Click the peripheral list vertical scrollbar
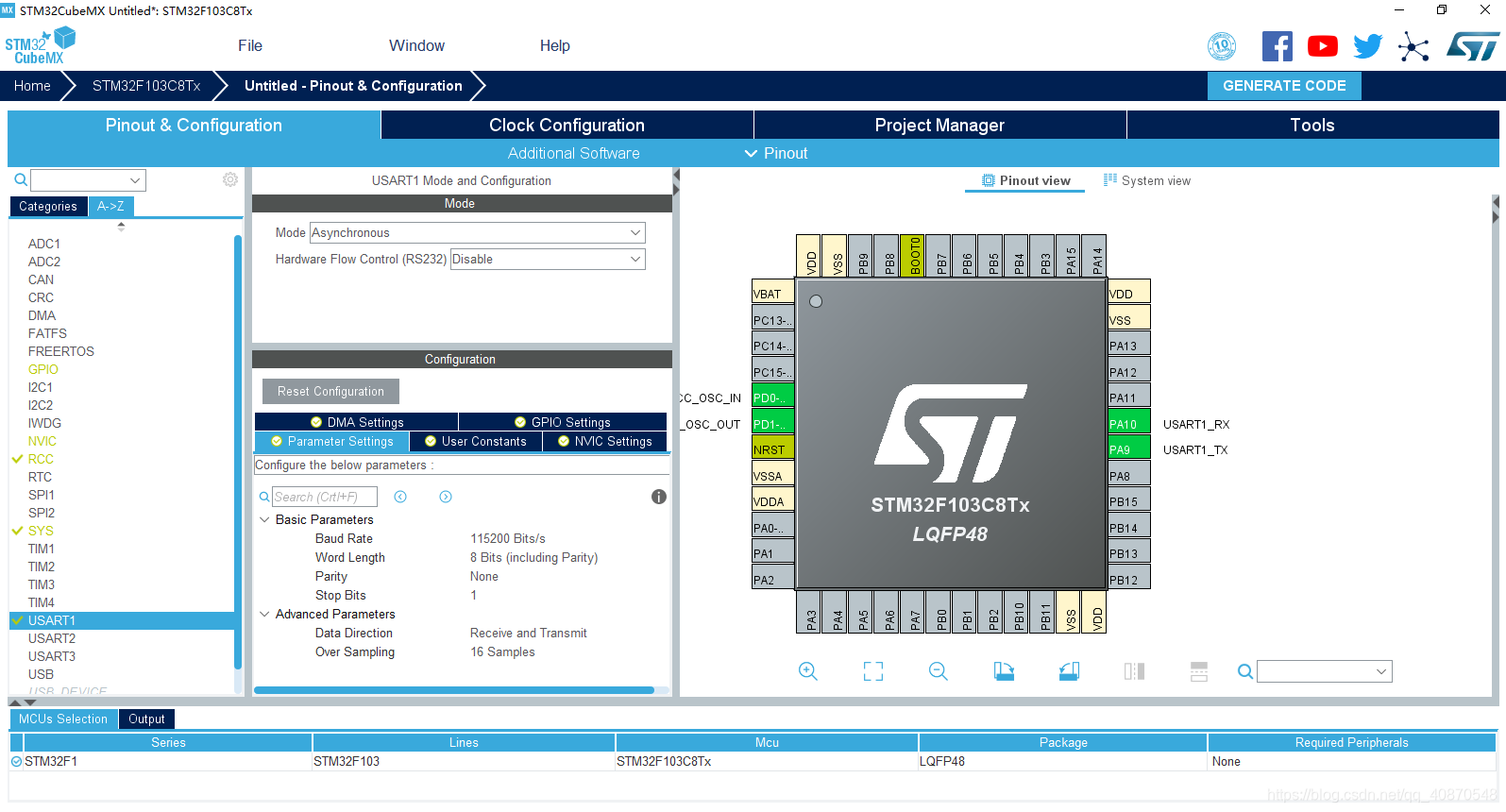 pos(237,451)
